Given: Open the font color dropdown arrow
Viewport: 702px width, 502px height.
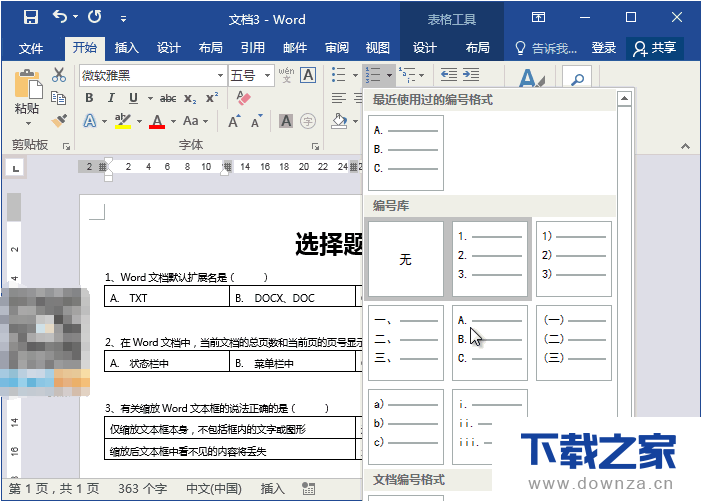Looking at the screenshot, I should tap(173, 121).
